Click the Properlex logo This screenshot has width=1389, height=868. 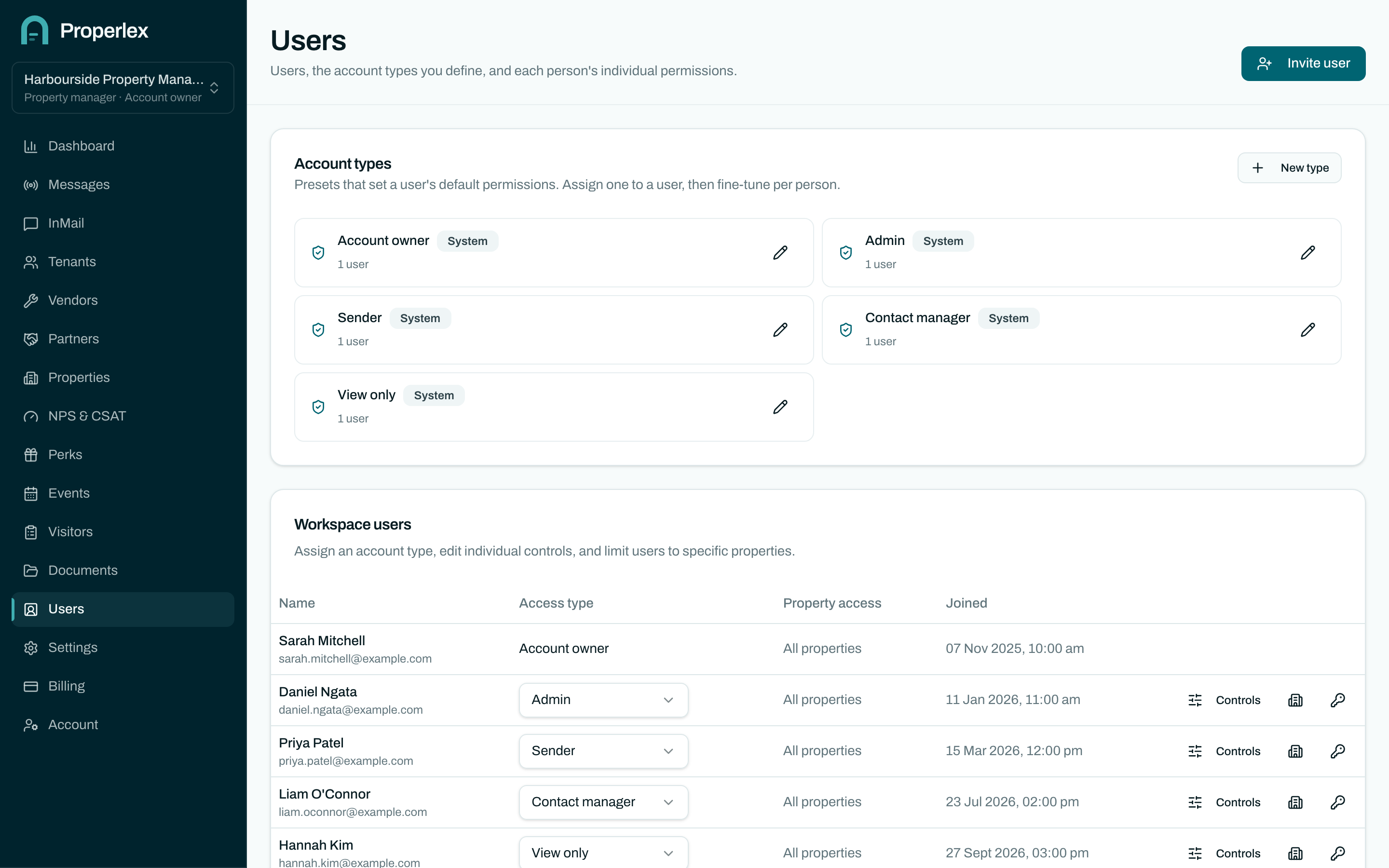[x=84, y=30]
